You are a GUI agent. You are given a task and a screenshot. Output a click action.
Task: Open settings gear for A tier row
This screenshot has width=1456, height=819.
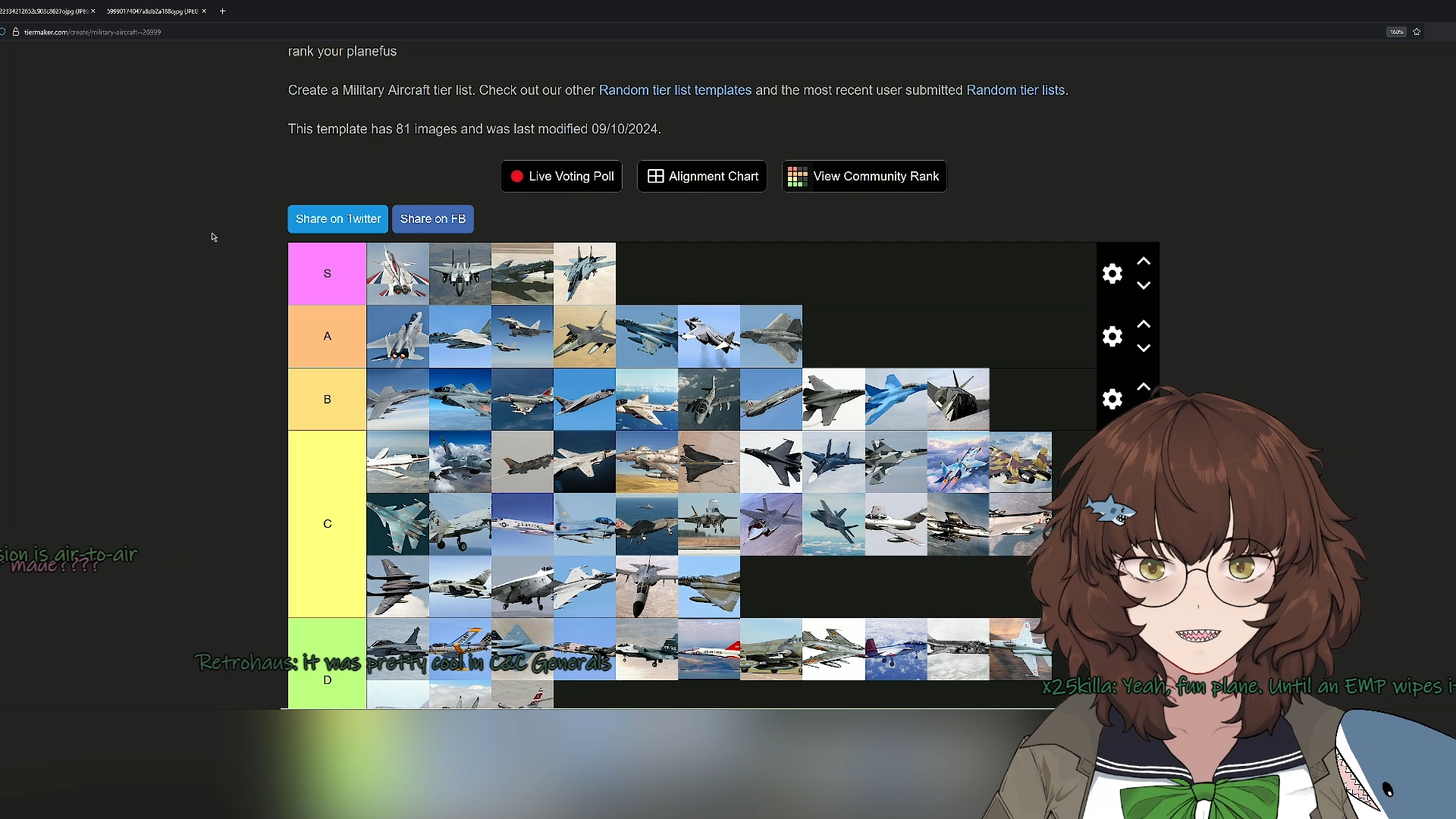click(1112, 337)
